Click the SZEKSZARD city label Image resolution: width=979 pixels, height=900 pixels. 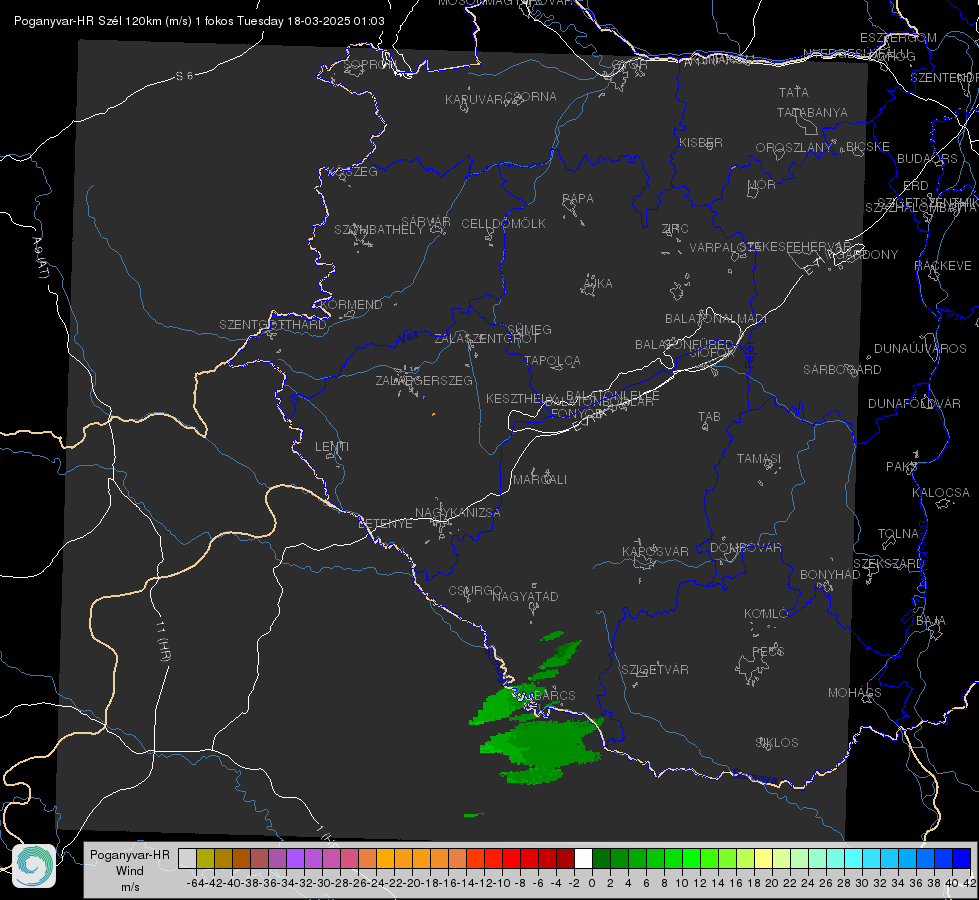[x=888, y=563]
